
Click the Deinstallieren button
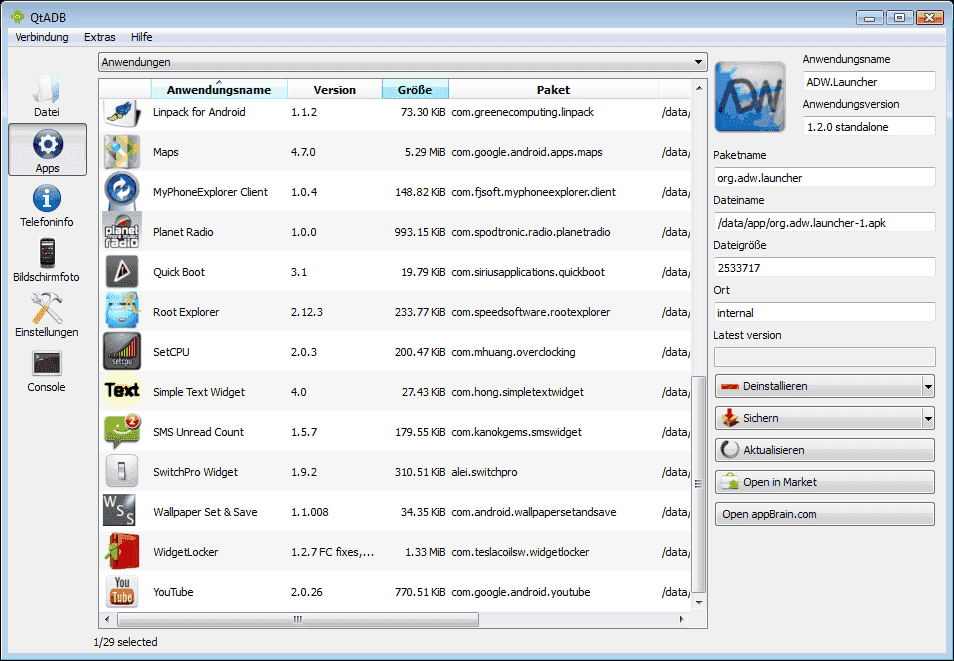[819, 386]
